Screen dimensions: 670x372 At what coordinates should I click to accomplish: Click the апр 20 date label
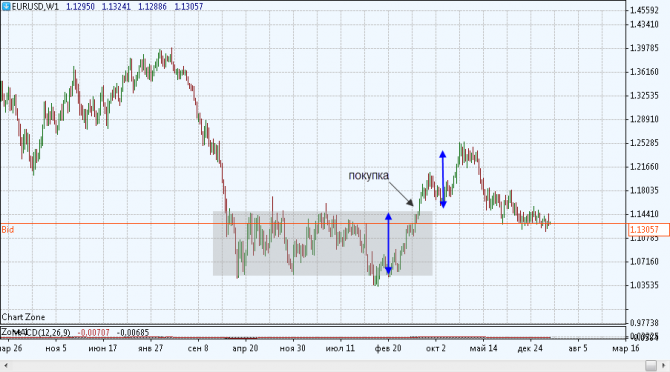click(x=245, y=349)
